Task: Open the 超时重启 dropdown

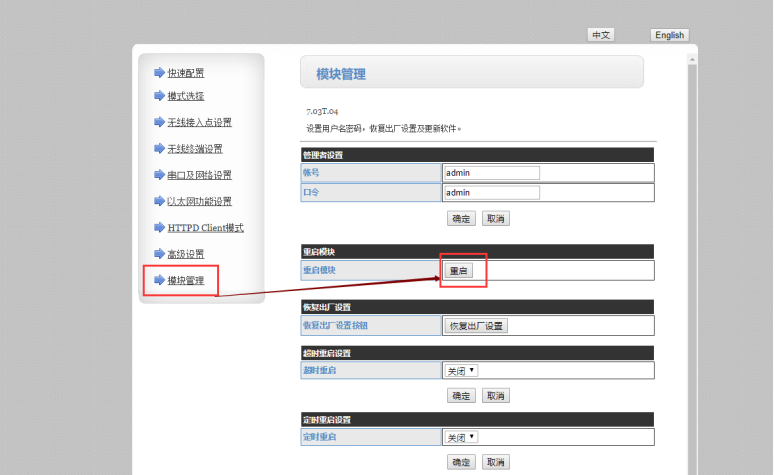Action: click(461, 370)
